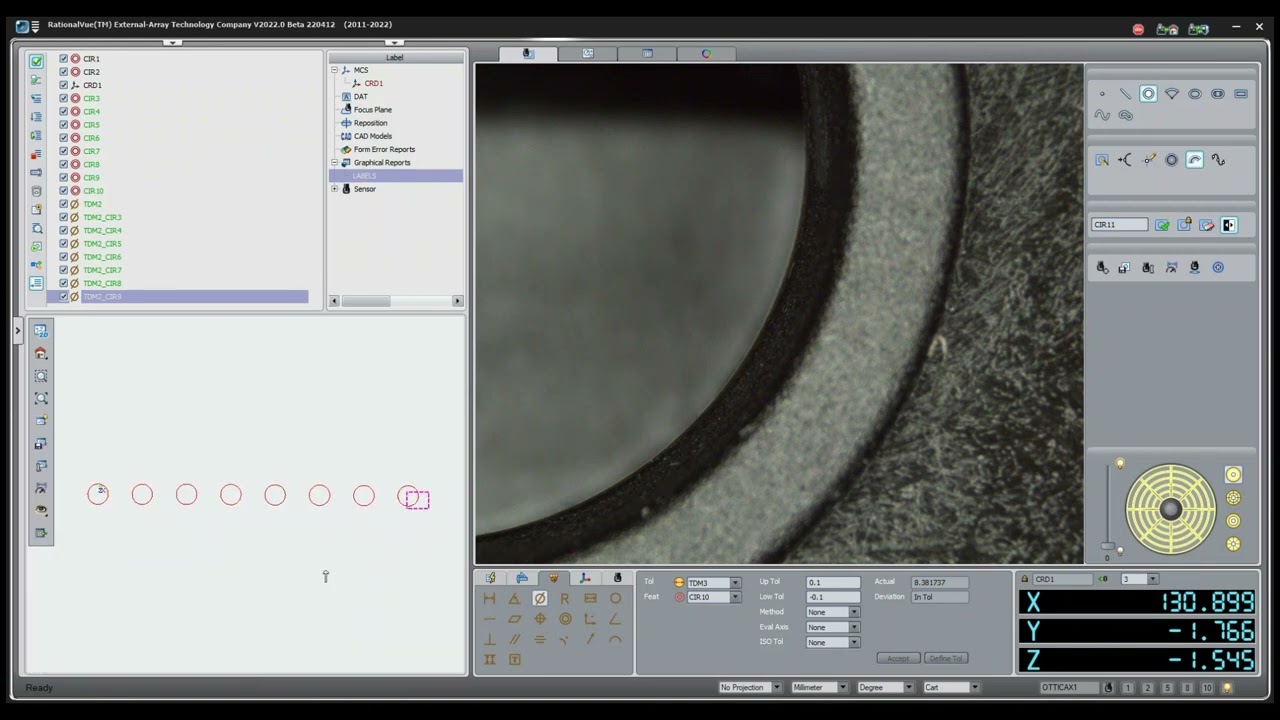The image size is (1280, 720).
Task: Select the Parallelism tolerance symbol
Action: (515, 639)
